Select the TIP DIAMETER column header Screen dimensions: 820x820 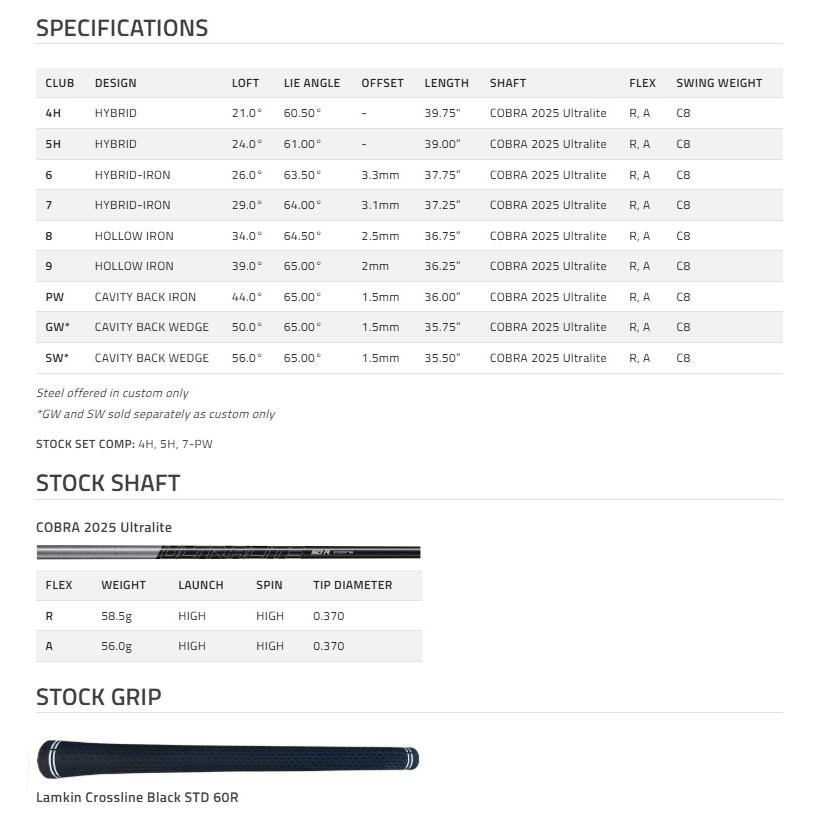tap(352, 585)
